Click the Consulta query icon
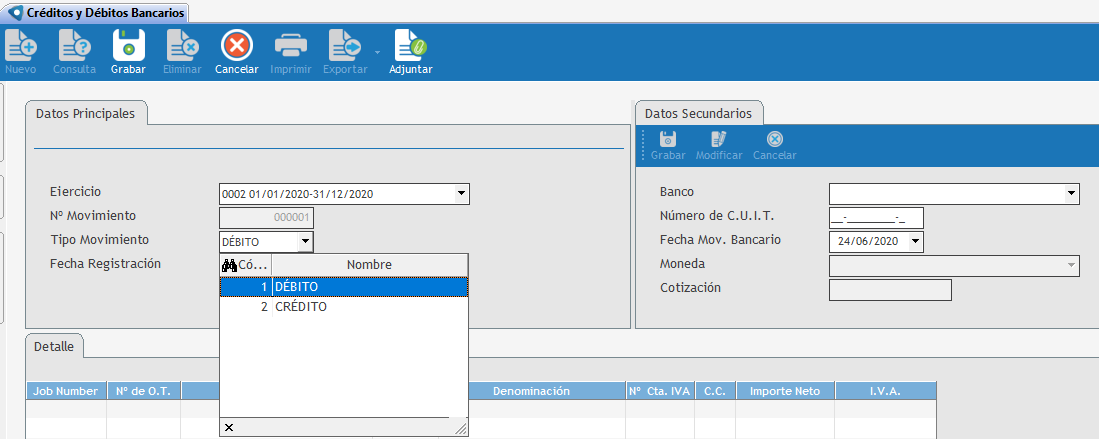 [x=74, y=46]
